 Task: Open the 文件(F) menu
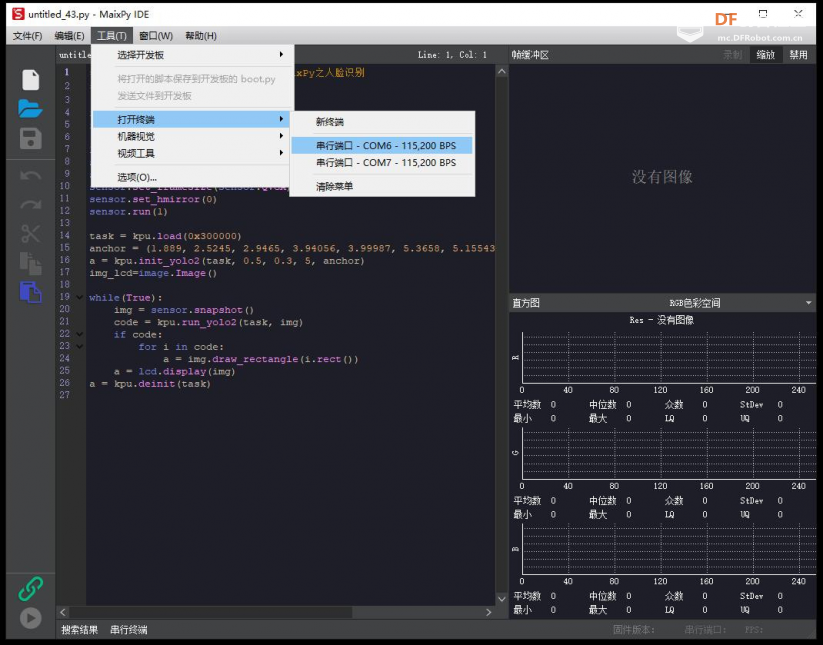point(27,36)
